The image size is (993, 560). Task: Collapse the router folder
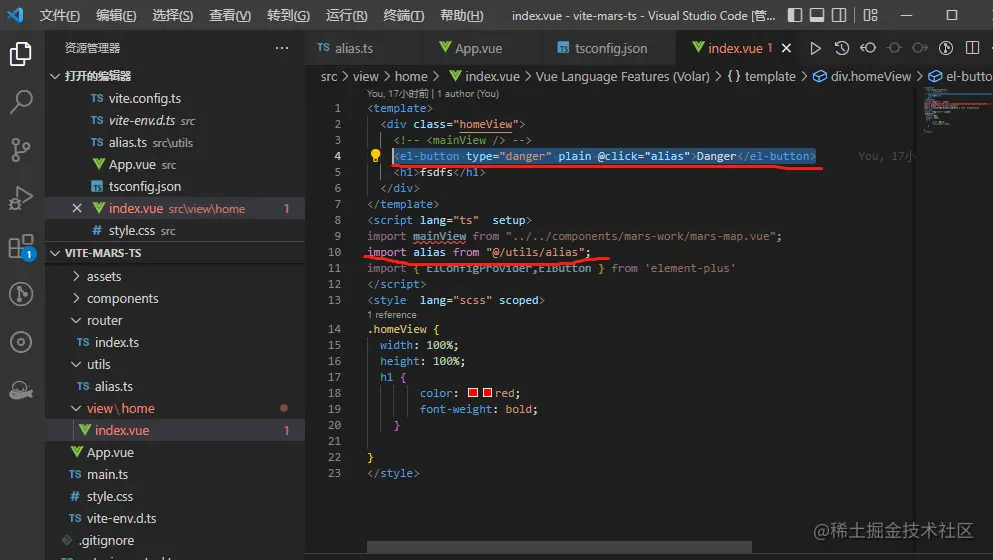pos(76,321)
